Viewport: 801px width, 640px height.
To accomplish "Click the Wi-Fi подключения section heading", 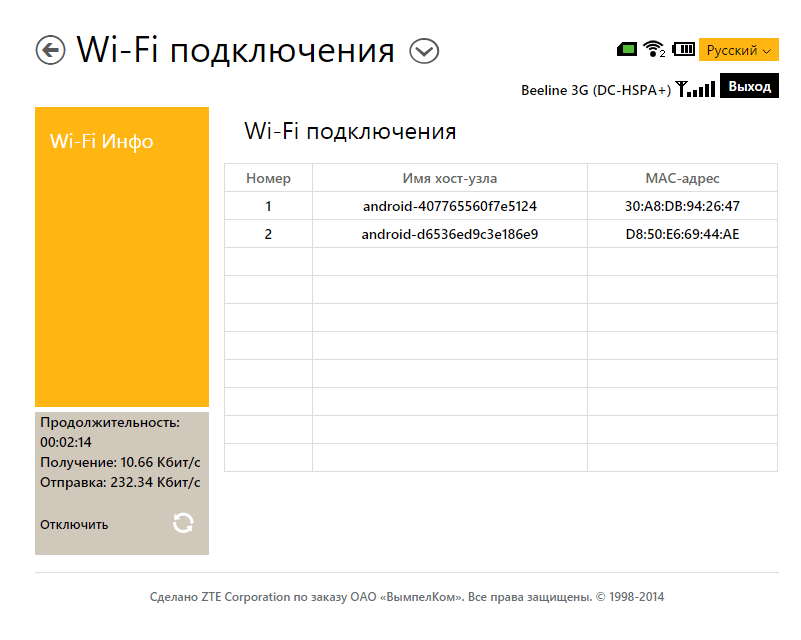I will tap(350, 131).
